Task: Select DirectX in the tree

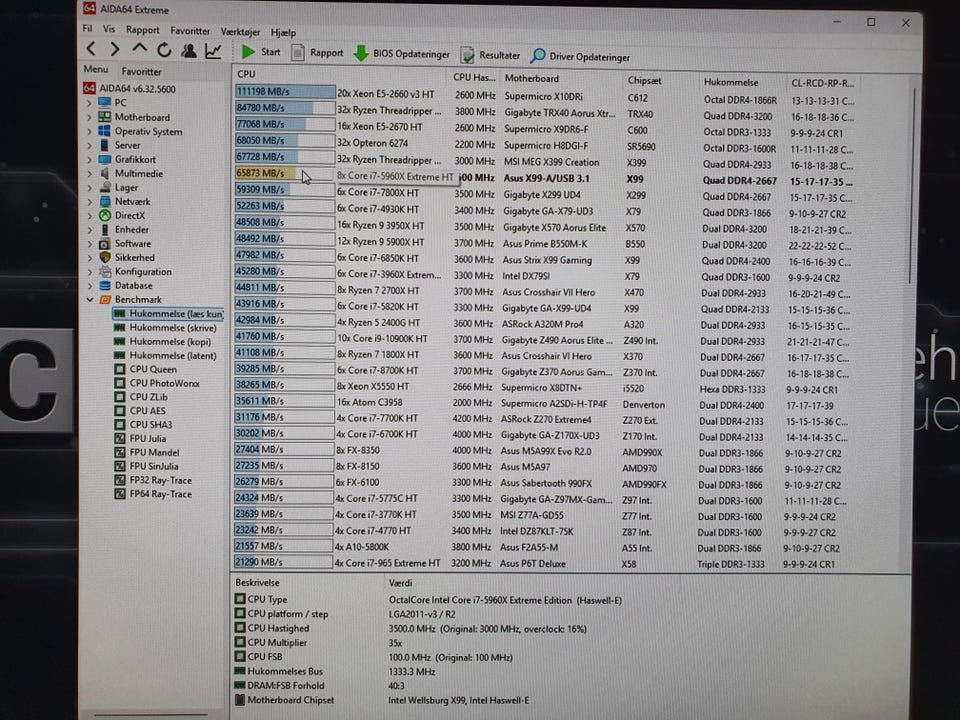Action: 122,216
